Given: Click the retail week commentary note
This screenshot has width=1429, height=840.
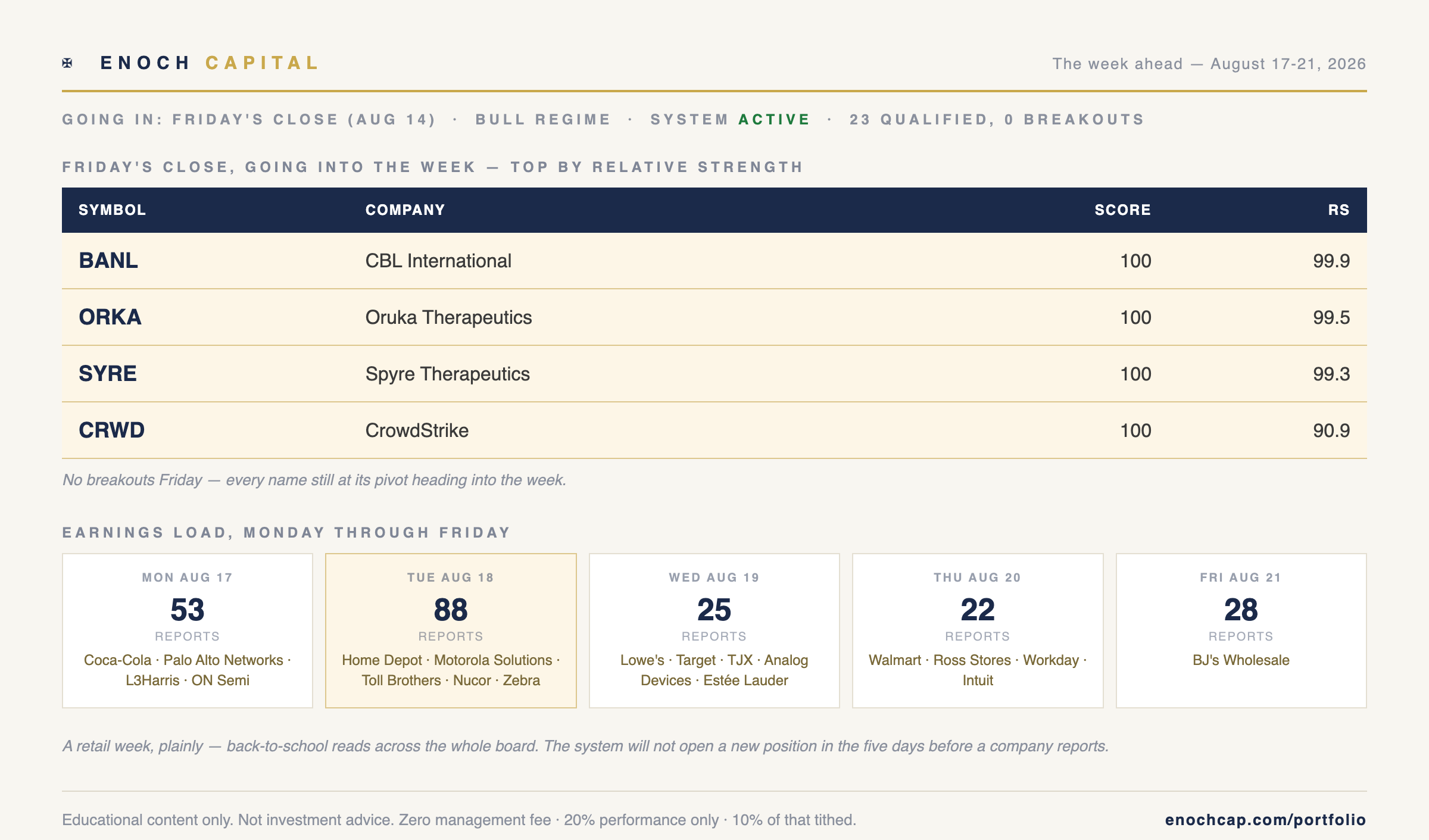Looking at the screenshot, I should pos(585,746).
